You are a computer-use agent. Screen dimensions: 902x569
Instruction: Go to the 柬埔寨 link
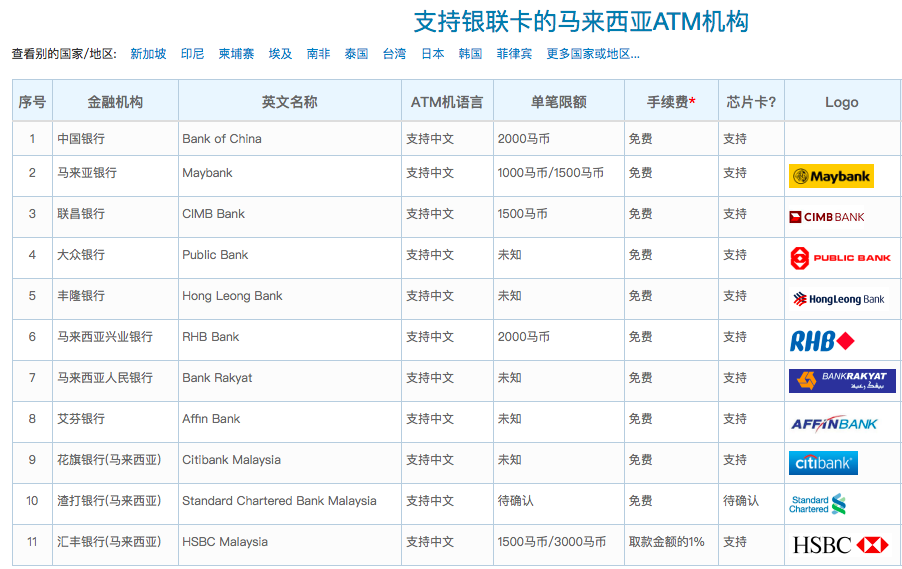point(236,54)
